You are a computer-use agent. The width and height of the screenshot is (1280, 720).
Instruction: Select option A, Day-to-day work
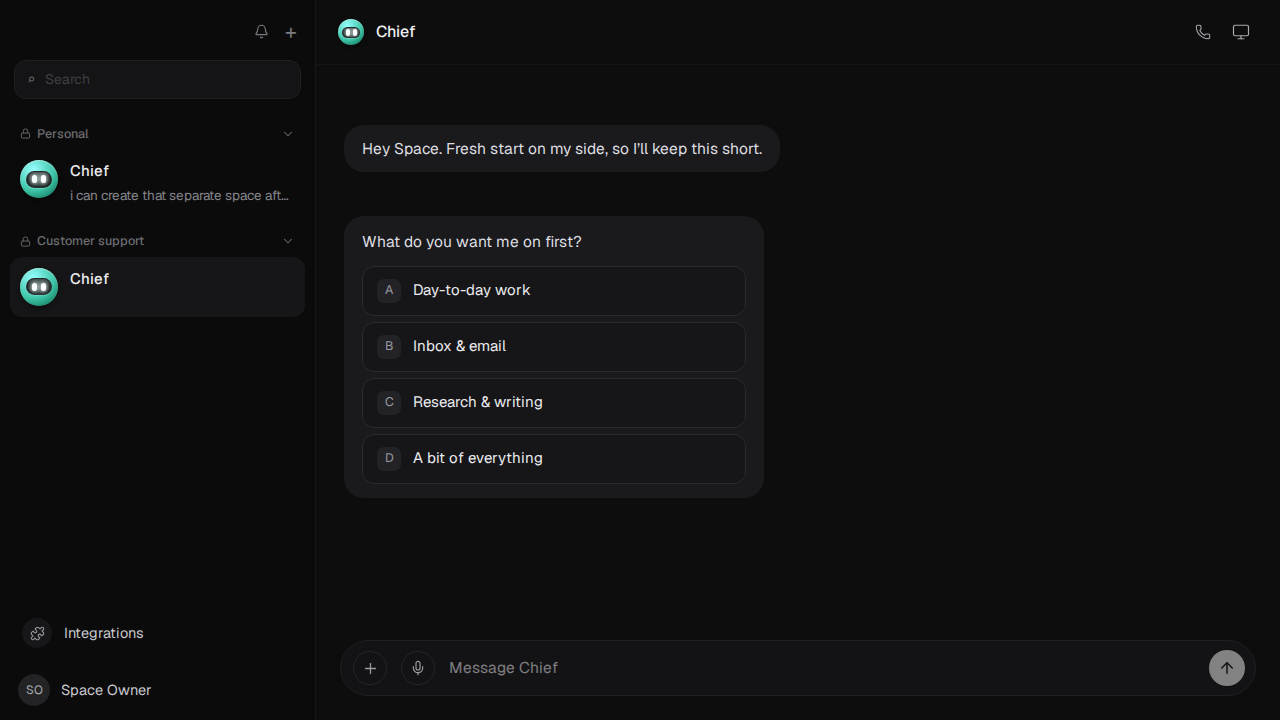(x=554, y=290)
